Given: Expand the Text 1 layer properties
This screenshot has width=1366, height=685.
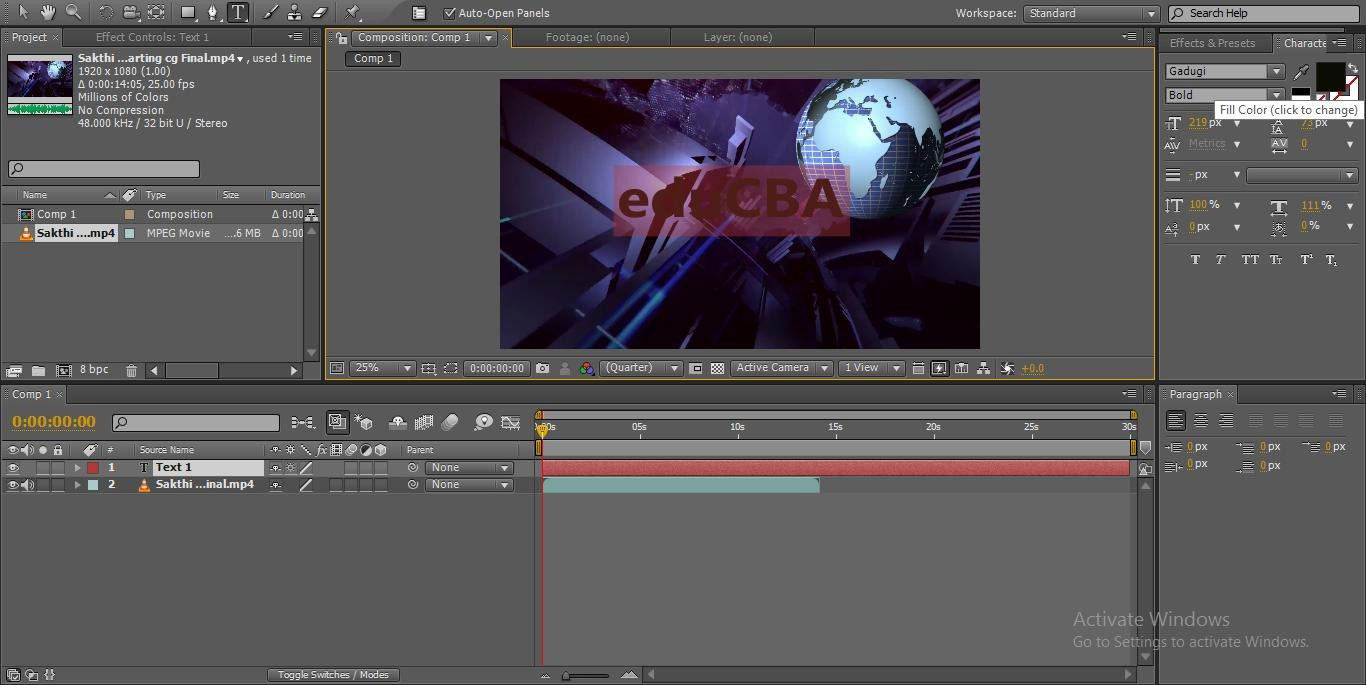Looking at the screenshot, I should [77, 468].
